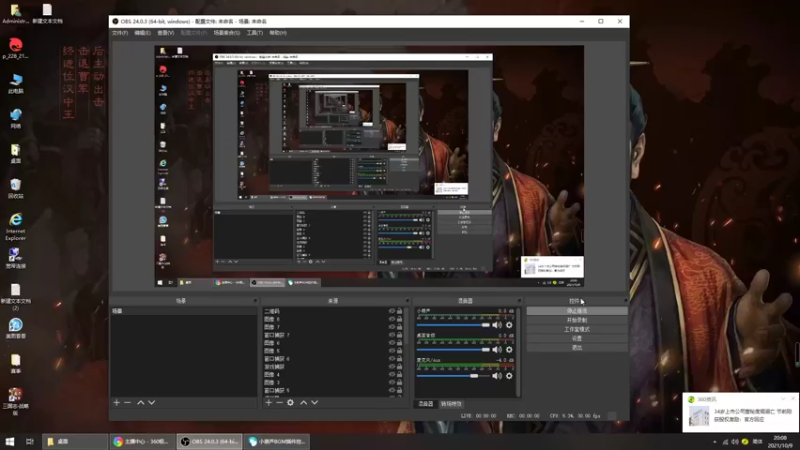Mute the first mixer channel speaker icon
800x450 pixels.
coord(497,325)
